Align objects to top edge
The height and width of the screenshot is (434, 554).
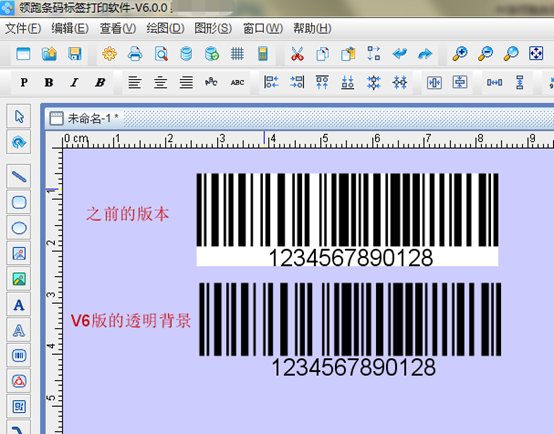[322, 82]
